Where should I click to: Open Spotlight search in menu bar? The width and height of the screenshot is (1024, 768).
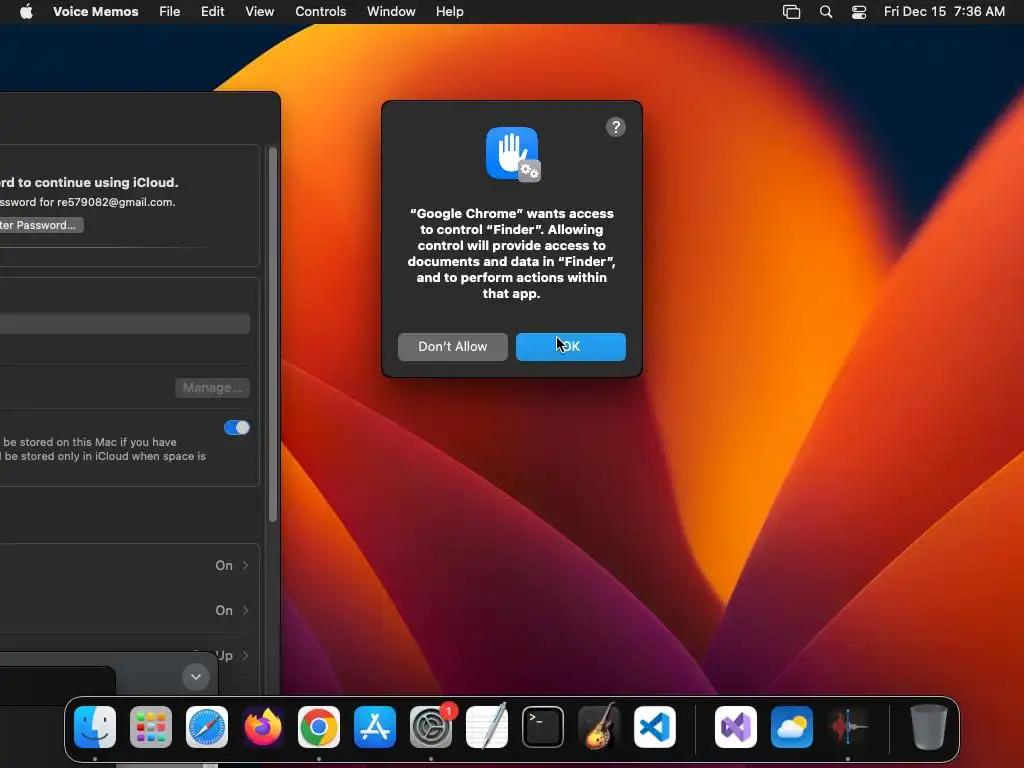tap(826, 12)
